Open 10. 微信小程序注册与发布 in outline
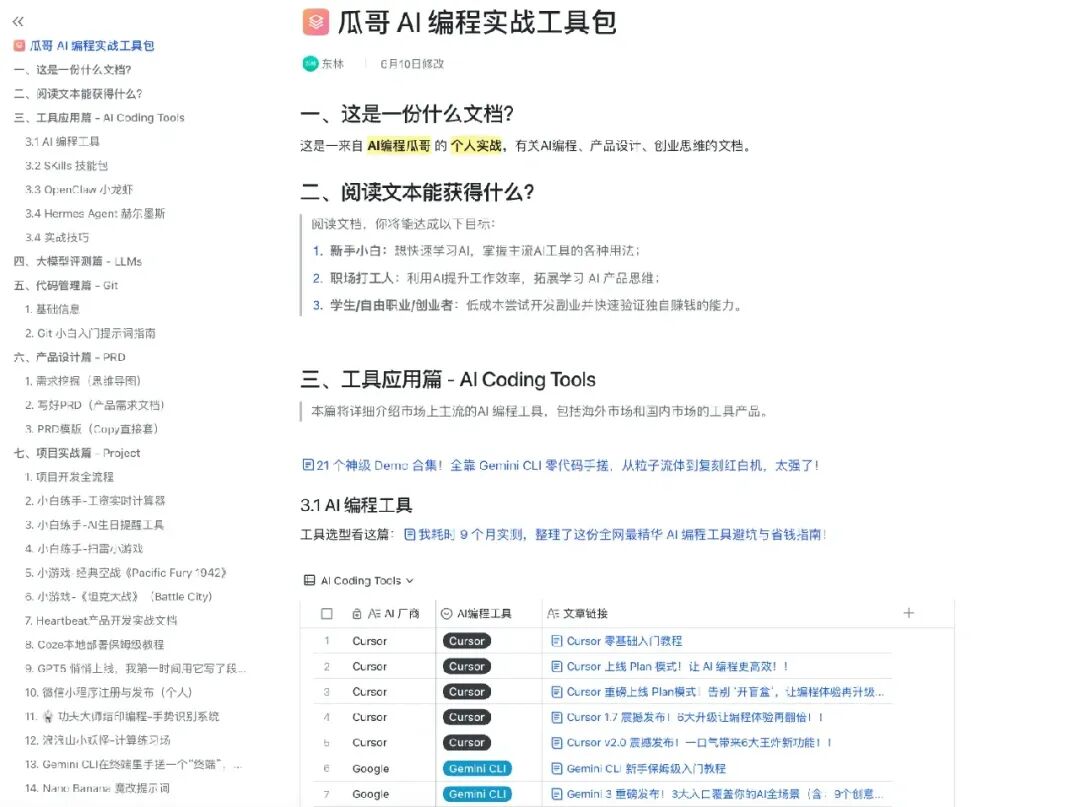This screenshot has width=1080, height=807. tap(108, 693)
